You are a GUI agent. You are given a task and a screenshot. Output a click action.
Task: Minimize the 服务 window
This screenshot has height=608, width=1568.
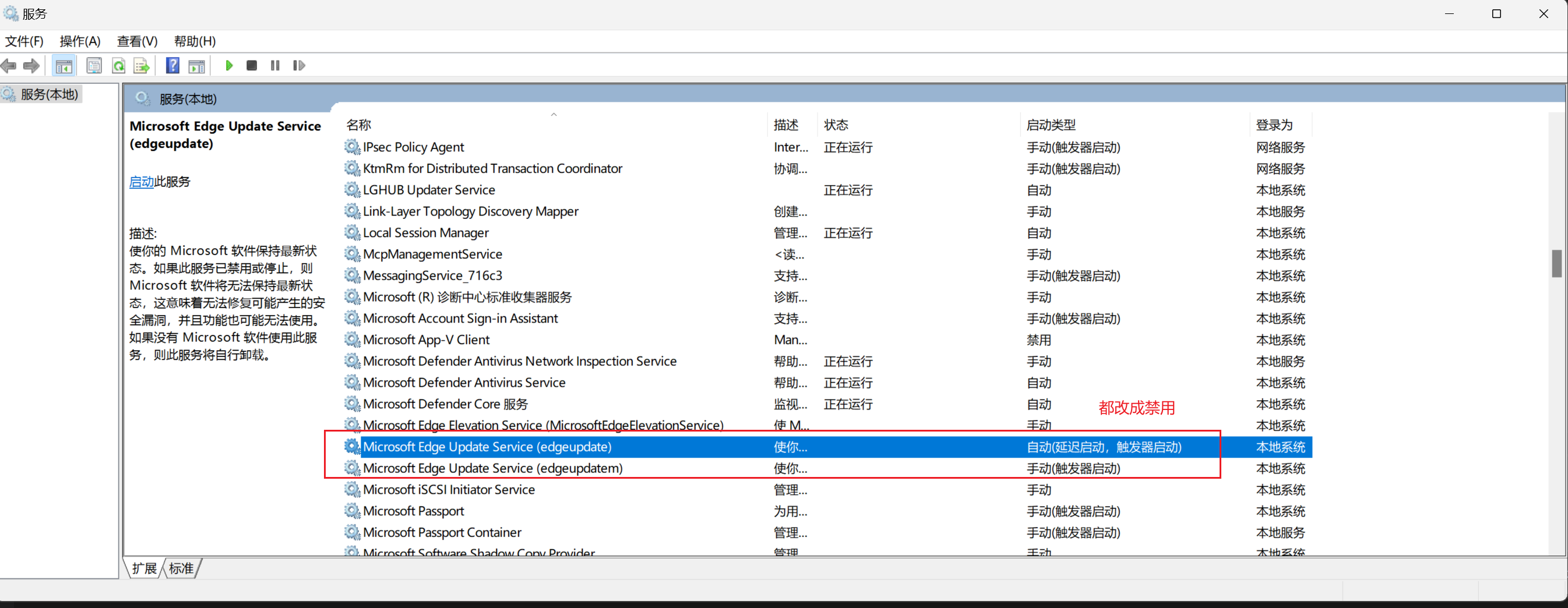coord(1449,14)
